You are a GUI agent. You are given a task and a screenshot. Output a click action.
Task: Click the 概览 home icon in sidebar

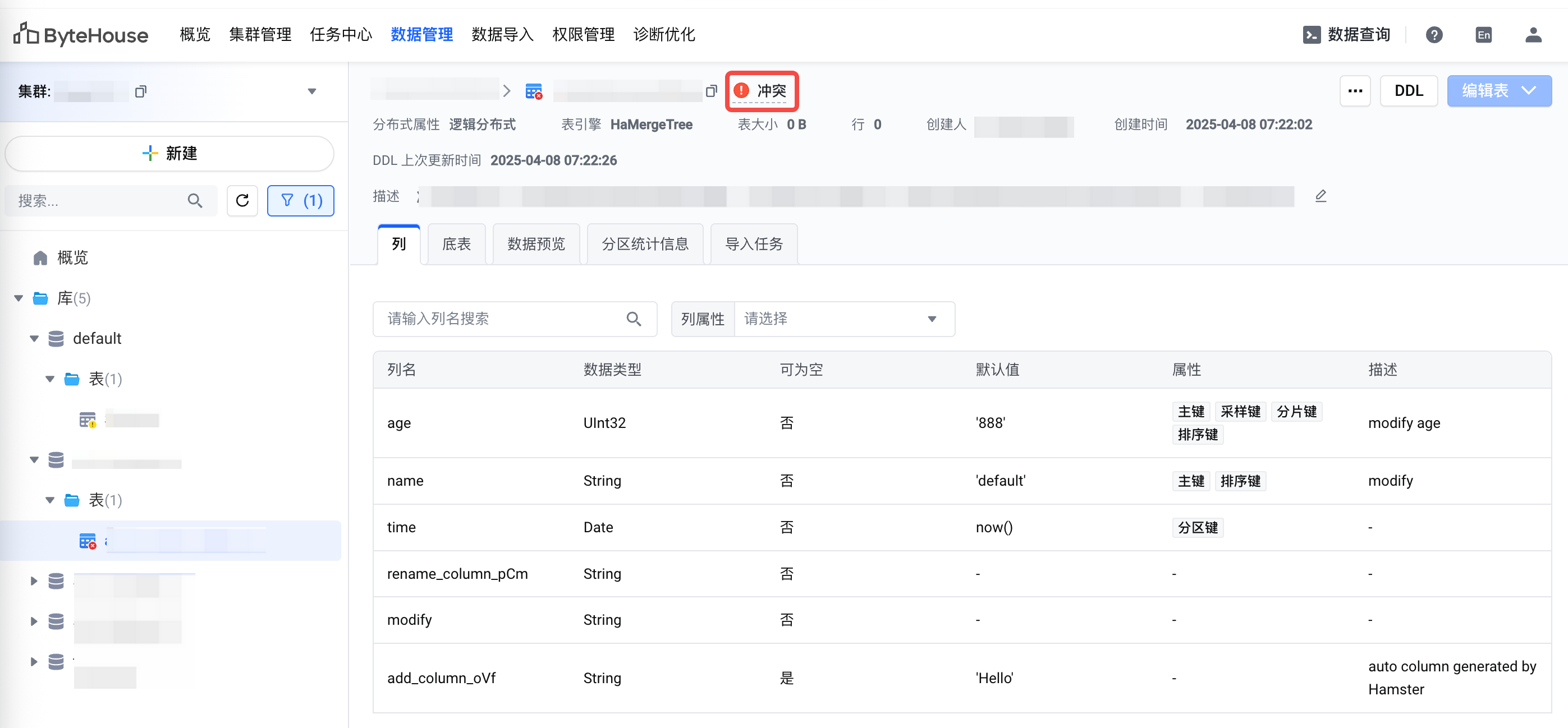point(40,258)
